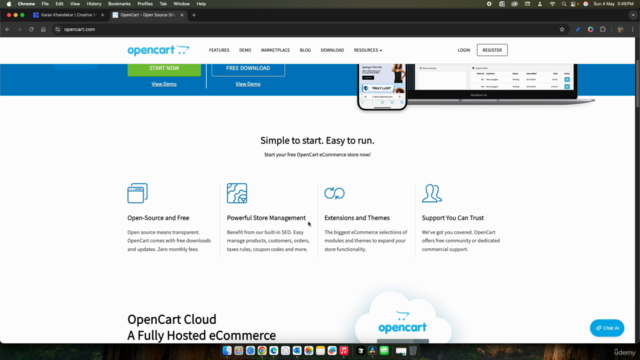Click the green Start Now button
This screenshot has width=640, height=360.
(x=164, y=69)
